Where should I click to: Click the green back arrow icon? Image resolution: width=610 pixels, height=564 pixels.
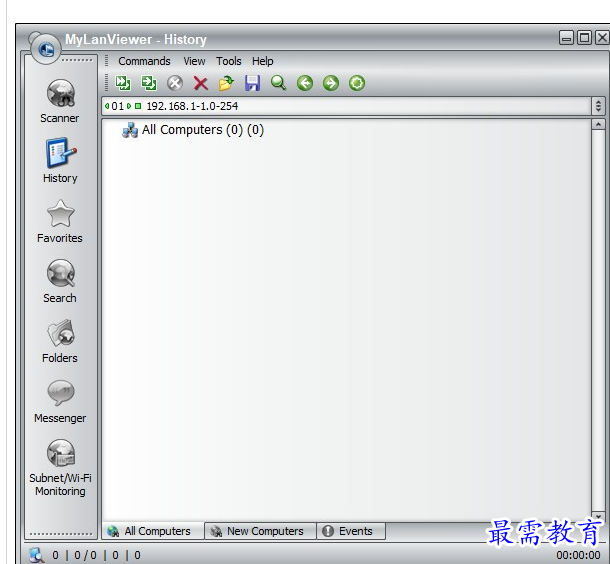[305, 83]
